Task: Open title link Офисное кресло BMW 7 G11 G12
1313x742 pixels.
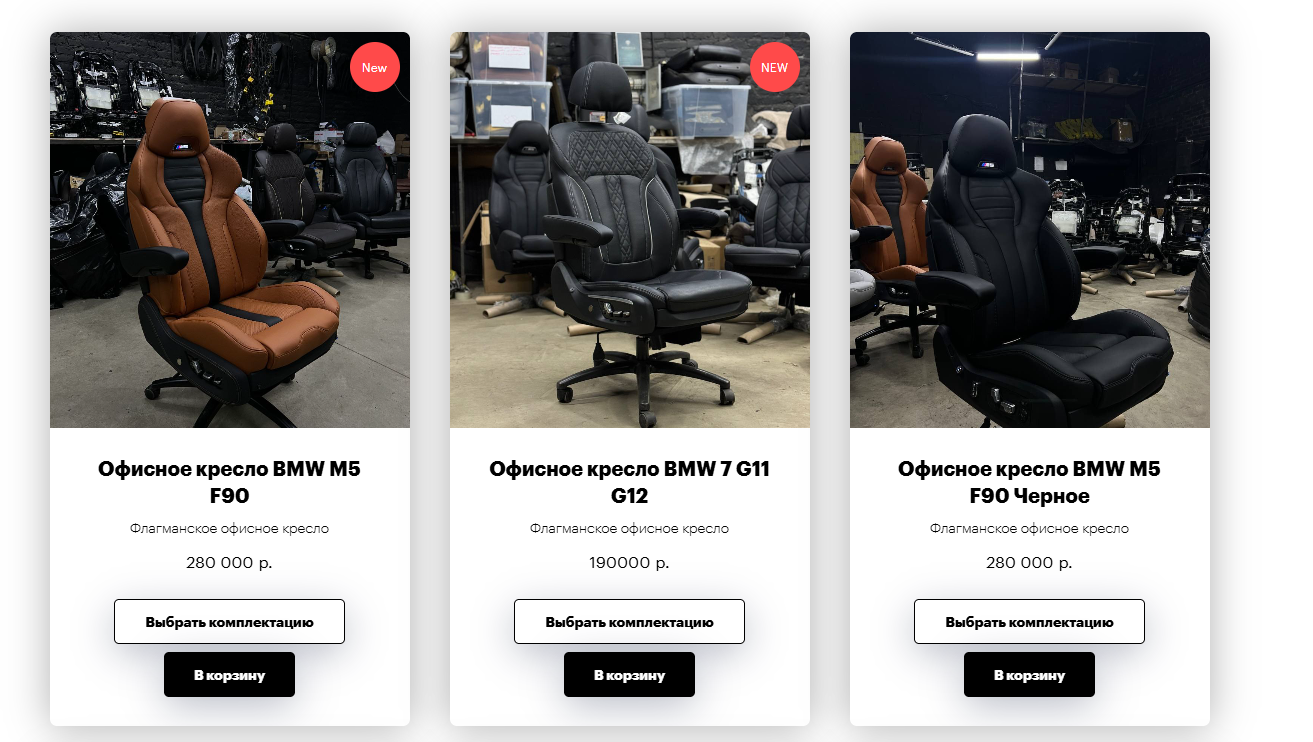Action: [x=630, y=482]
